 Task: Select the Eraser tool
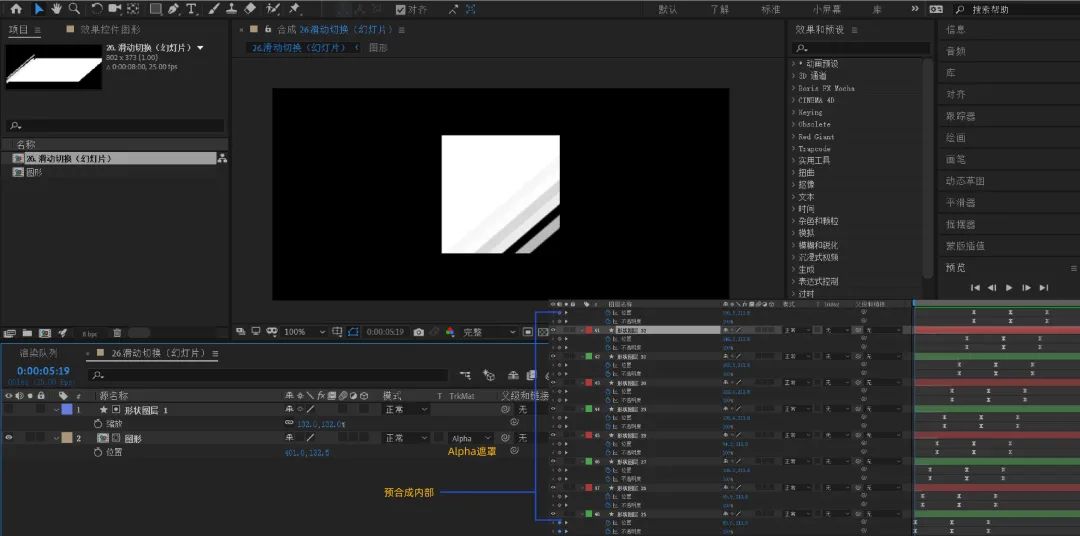250,9
